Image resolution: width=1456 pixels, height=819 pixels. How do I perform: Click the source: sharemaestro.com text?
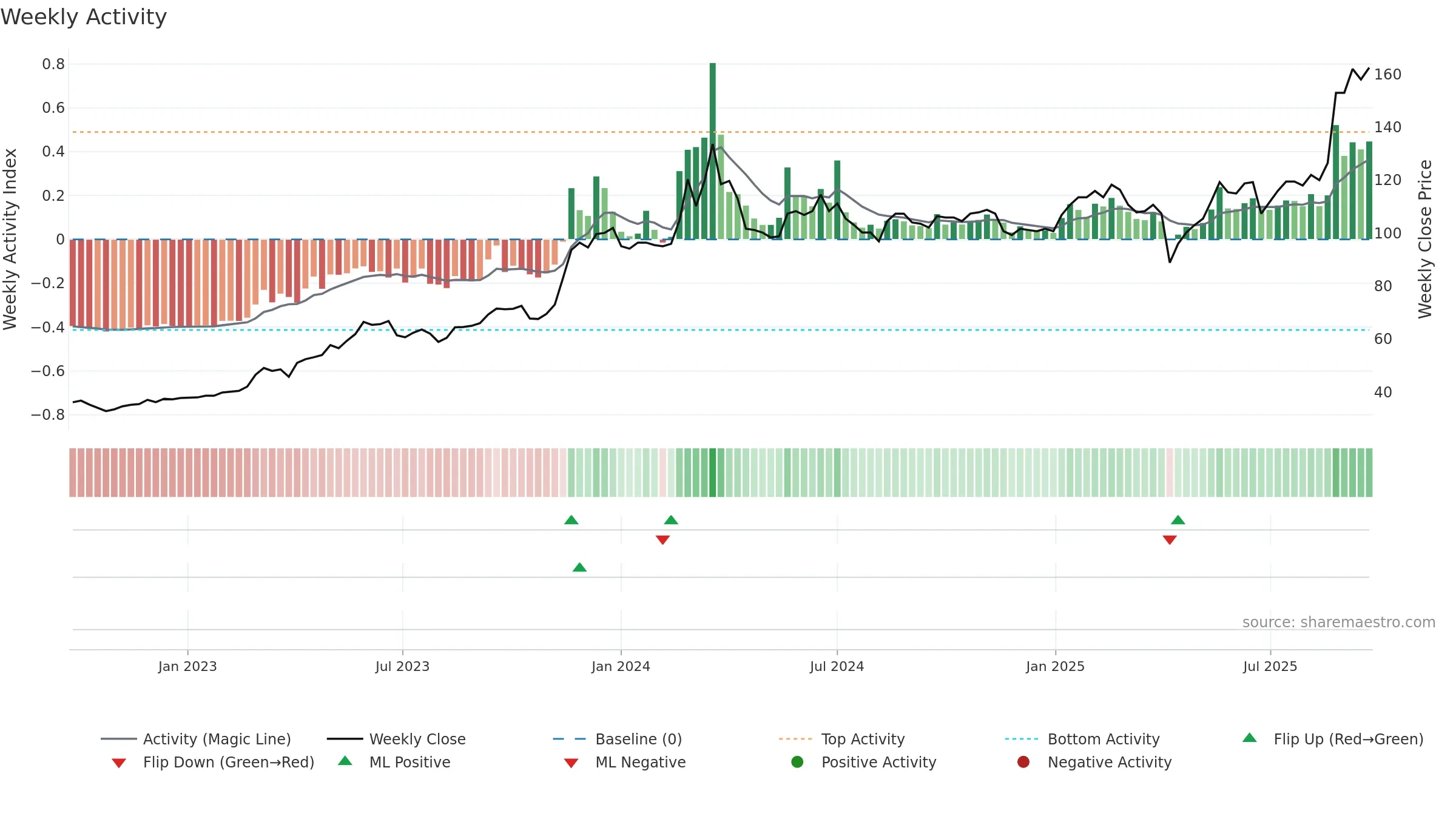click(1339, 622)
